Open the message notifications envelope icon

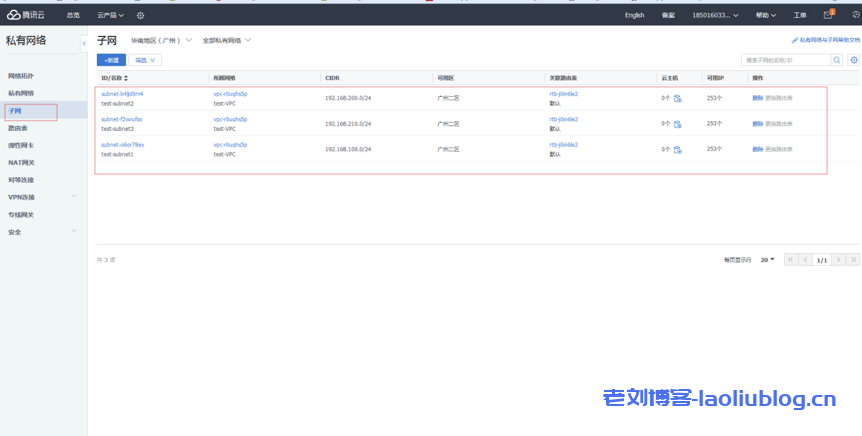(x=827, y=15)
